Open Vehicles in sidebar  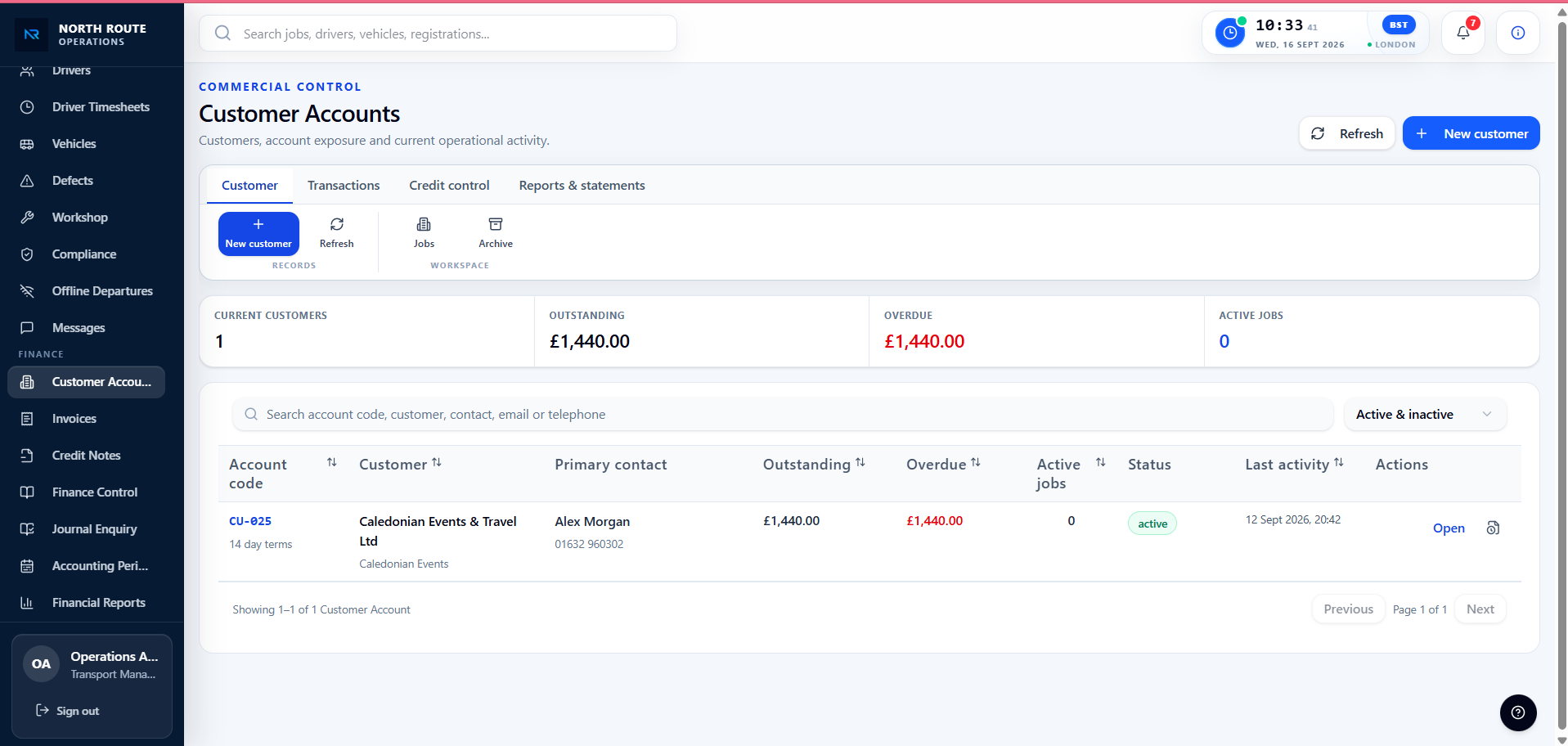pos(87,144)
